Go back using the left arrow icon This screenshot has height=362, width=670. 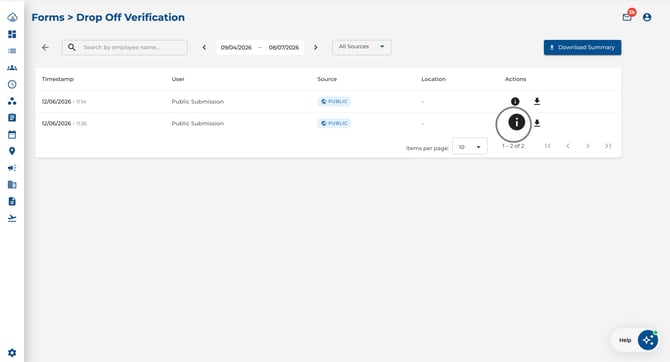(x=45, y=47)
